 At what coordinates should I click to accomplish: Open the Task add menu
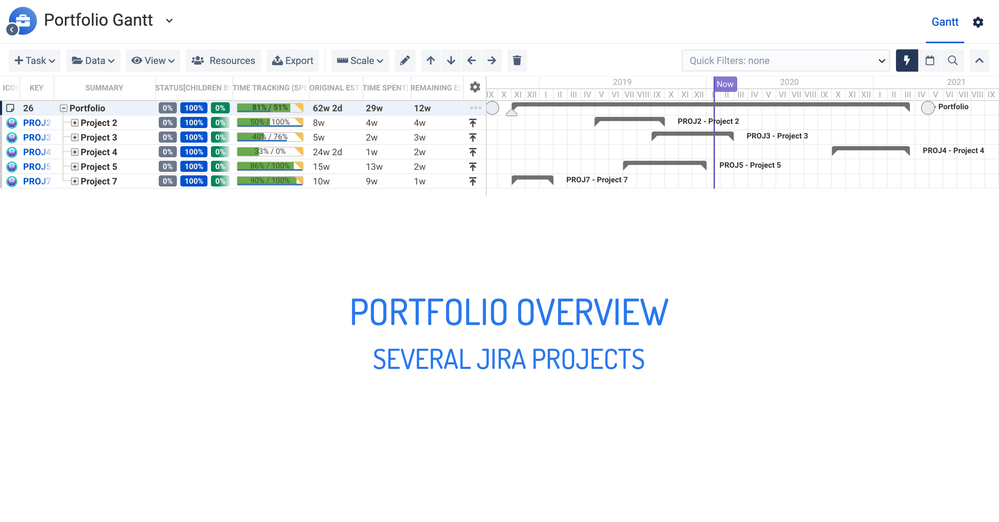(x=35, y=61)
